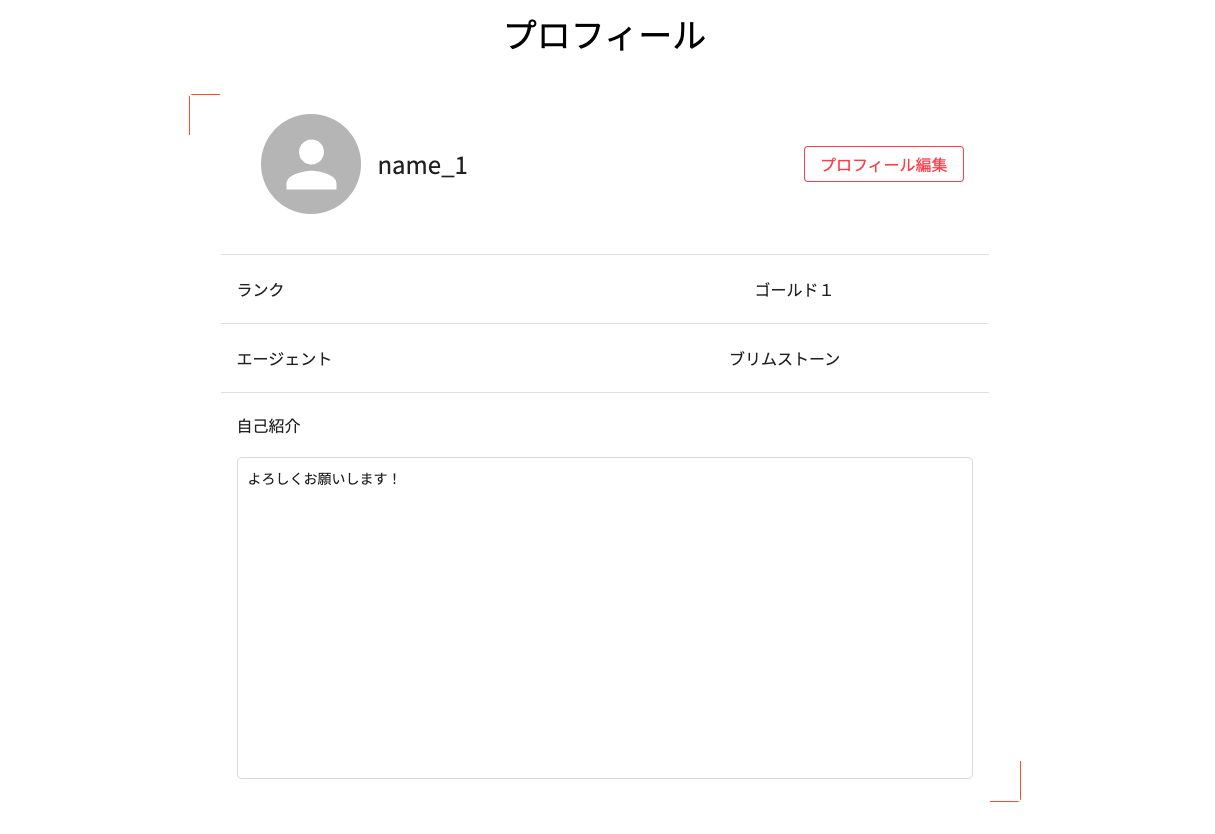The height and width of the screenshot is (834, 1215).
Task: Click the divider line below the ランク row
Action: click(605, 324)
